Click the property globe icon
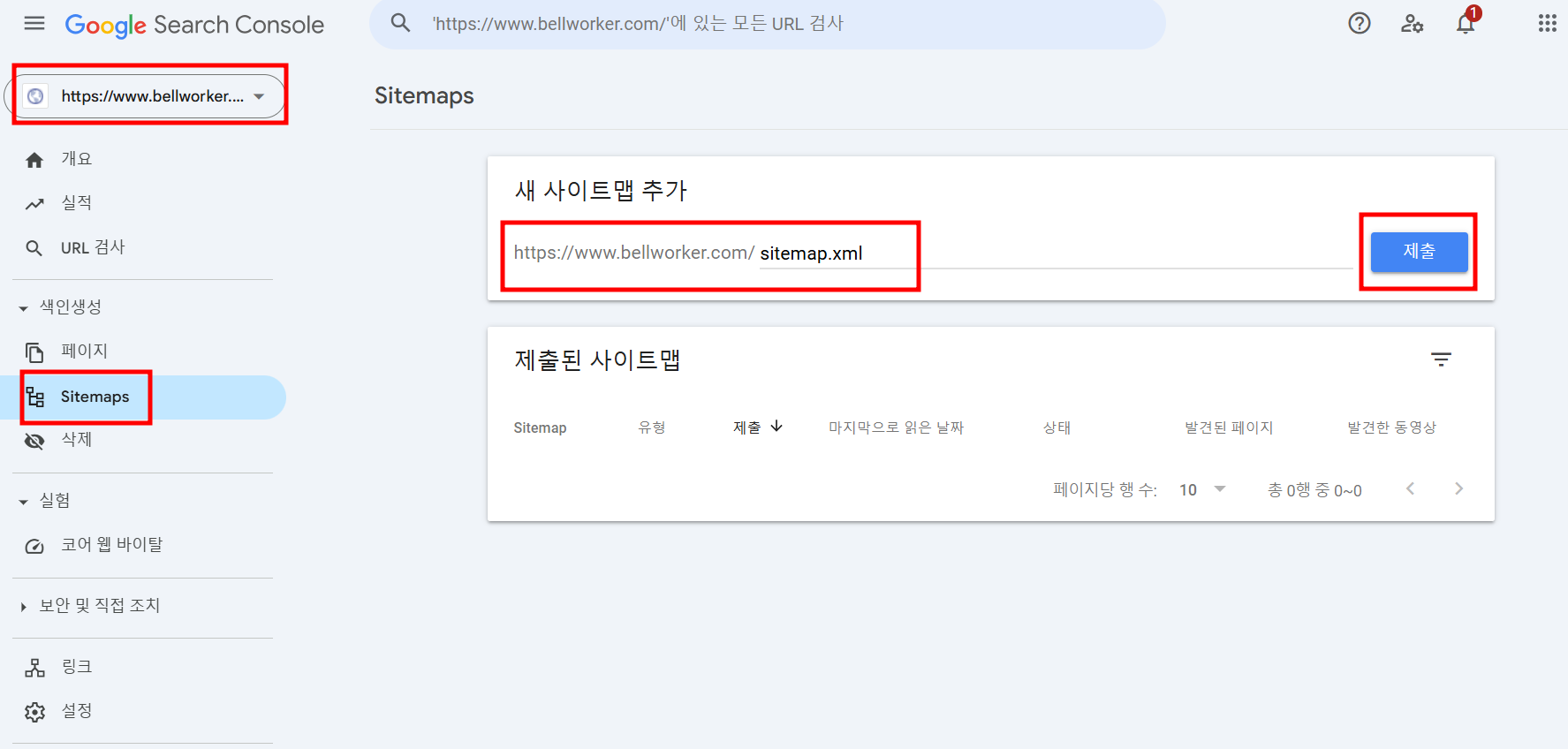Viewport: 1568px width, 749px height. (35, 96)
